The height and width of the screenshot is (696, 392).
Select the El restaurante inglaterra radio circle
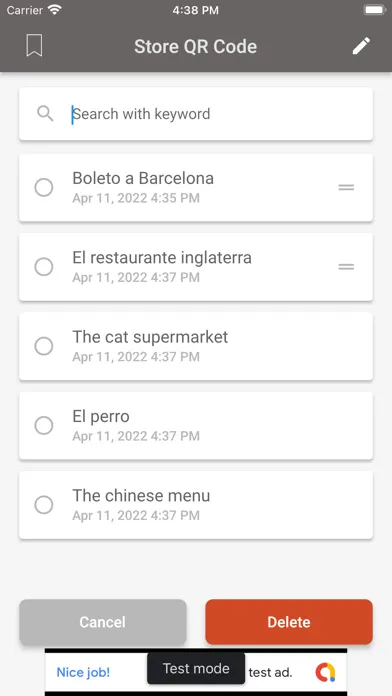(44, 267)
